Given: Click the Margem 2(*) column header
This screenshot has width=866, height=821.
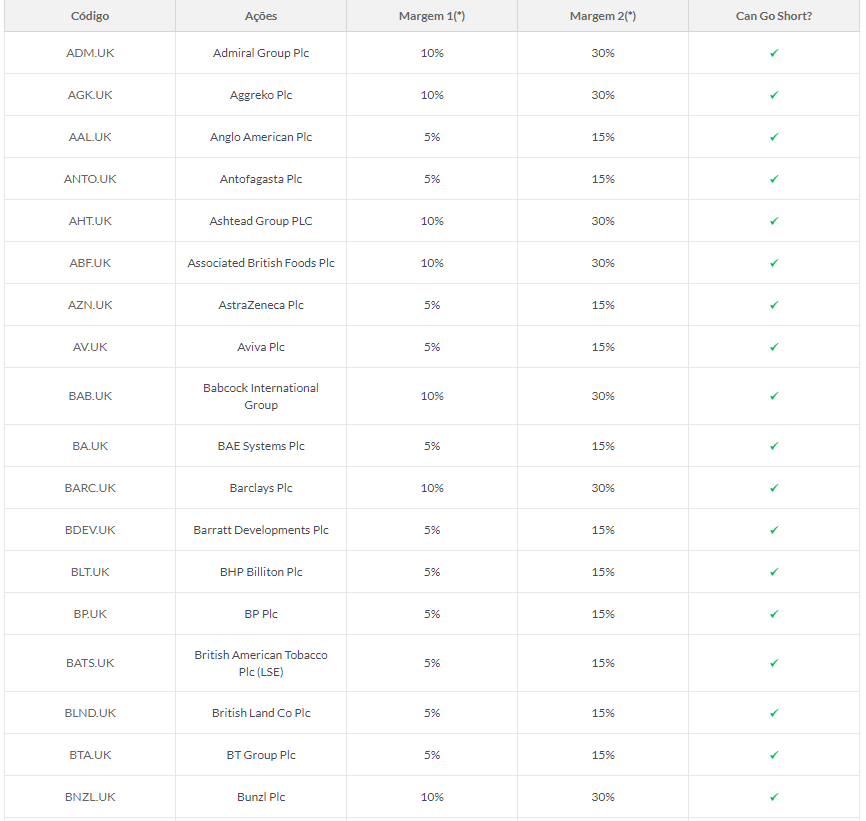Looking at the screenshot, I should coord(603,16).
